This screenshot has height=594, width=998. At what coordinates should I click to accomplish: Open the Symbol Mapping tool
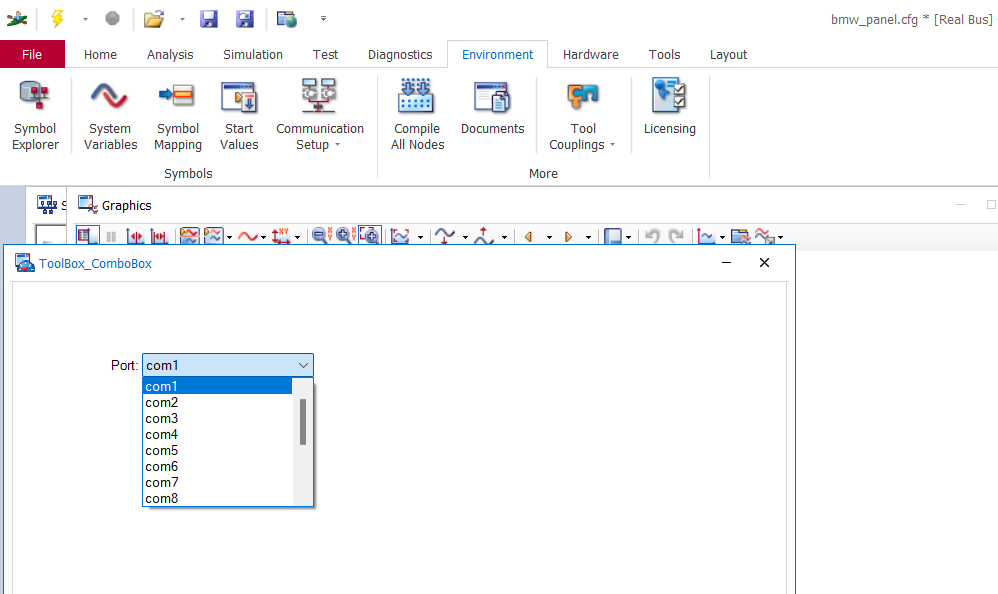pyautogui.click(x=178, y=116)
